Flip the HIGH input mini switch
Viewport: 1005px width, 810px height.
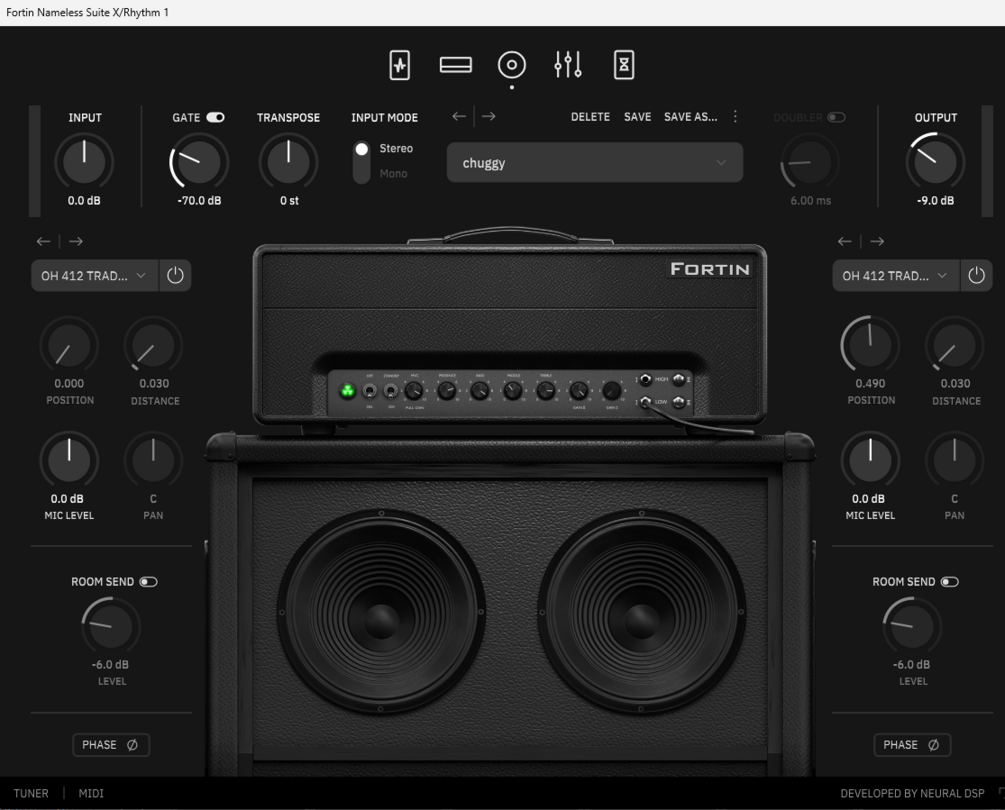[x=679, y=379]
